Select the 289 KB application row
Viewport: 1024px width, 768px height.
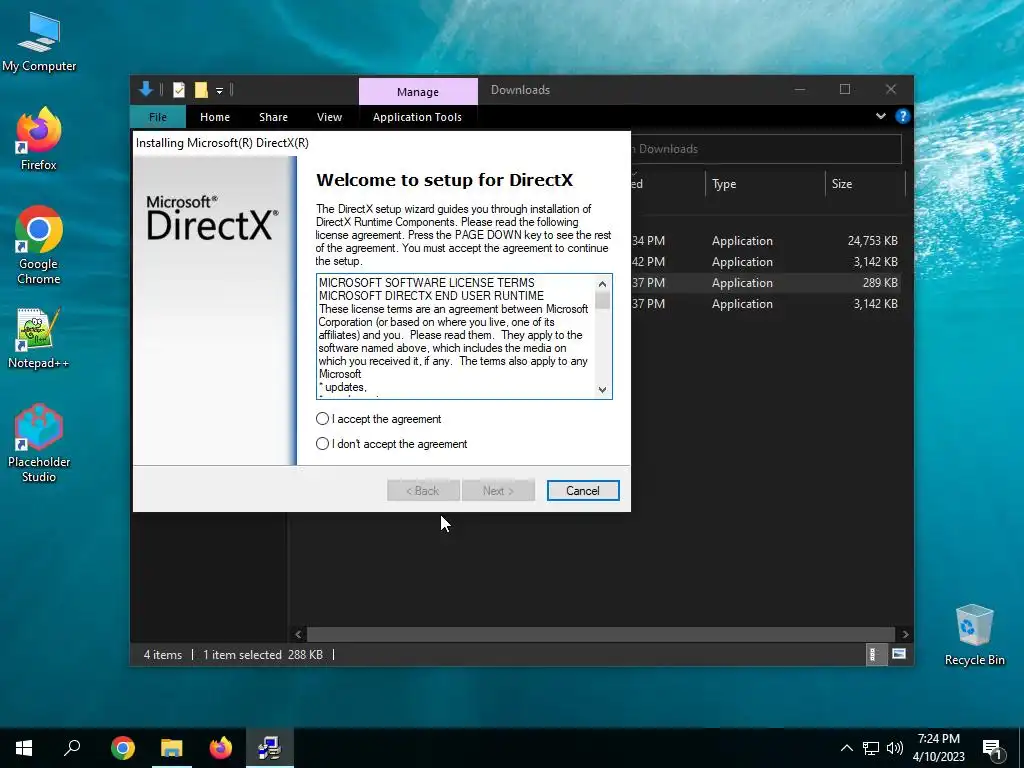tap(765, 283)
